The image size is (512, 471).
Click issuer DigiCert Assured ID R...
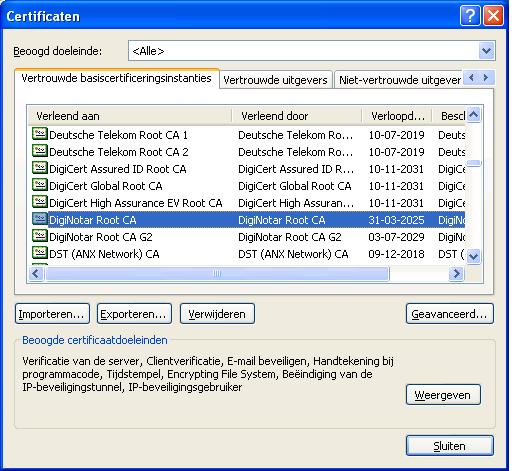coord(296,169)
